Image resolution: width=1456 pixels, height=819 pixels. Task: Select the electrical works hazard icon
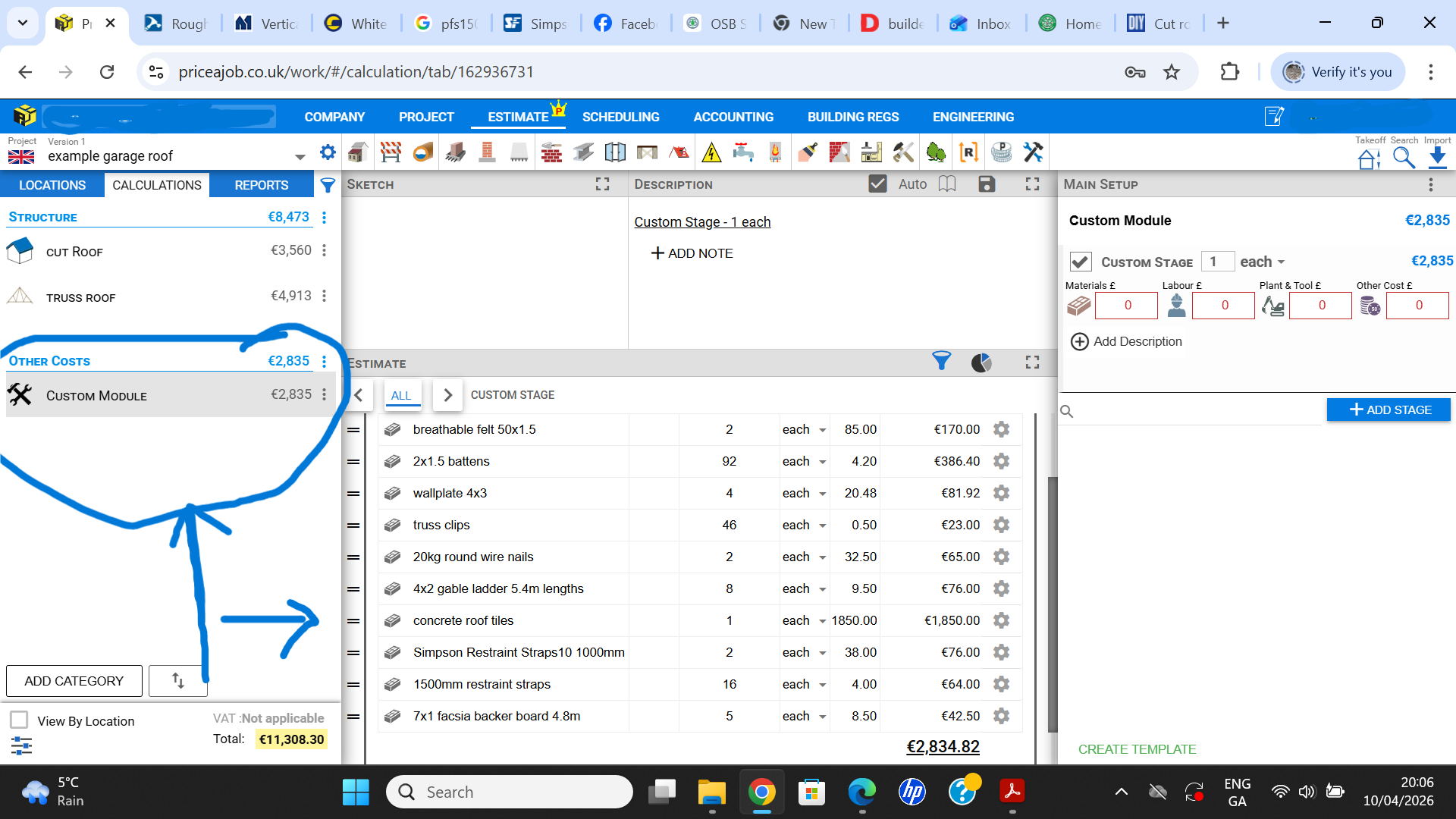tap(712, 152)
